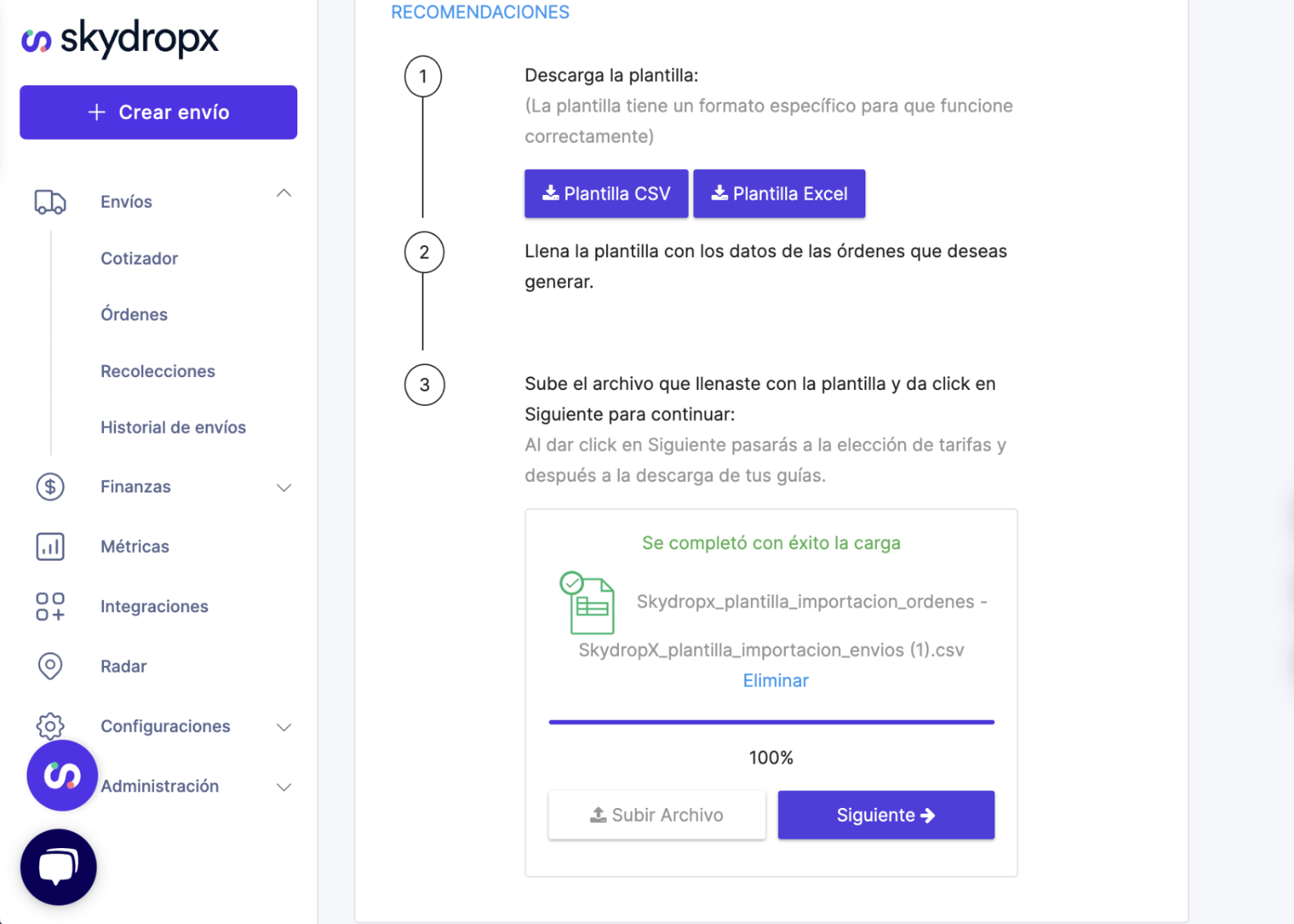1294x924 pixels.
Task: Click the Métricas bar chart icon
Action: click(50, 546)
